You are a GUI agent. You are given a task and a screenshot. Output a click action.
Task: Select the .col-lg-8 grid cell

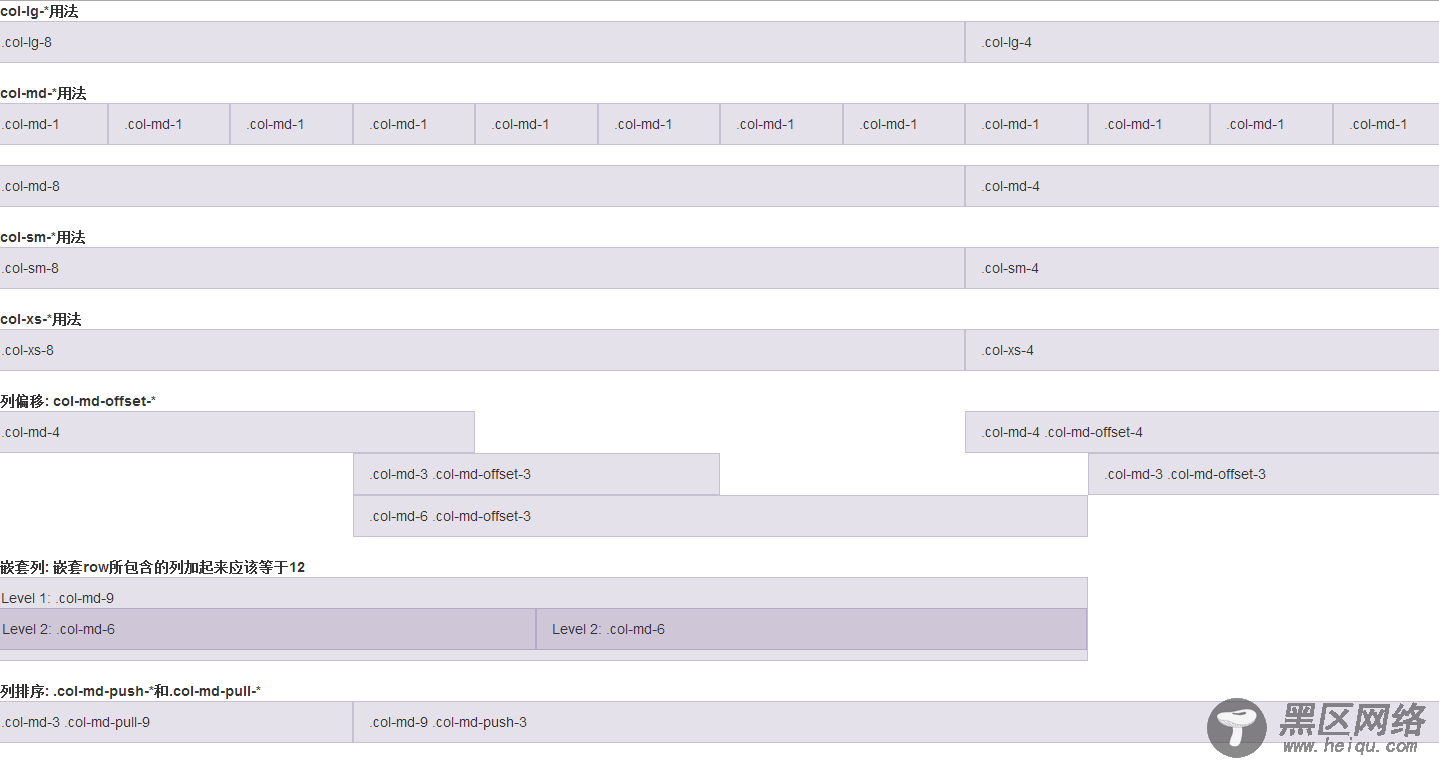(482, 42)
